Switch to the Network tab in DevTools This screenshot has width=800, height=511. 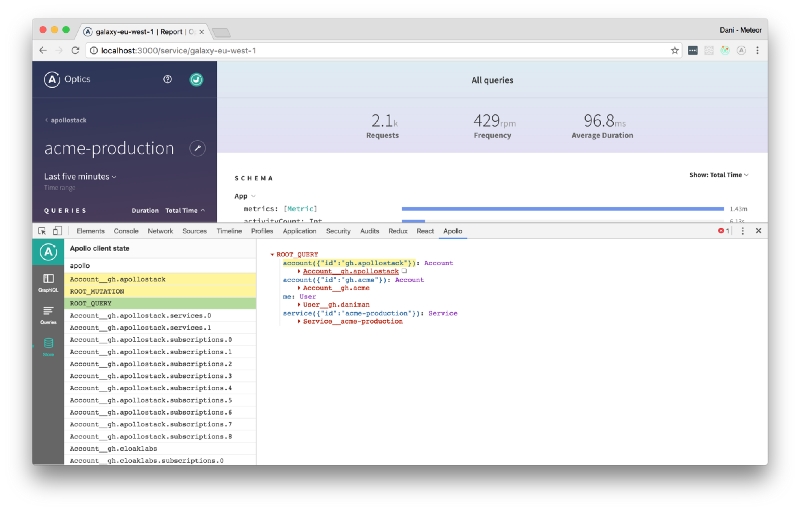click(160, 231)
